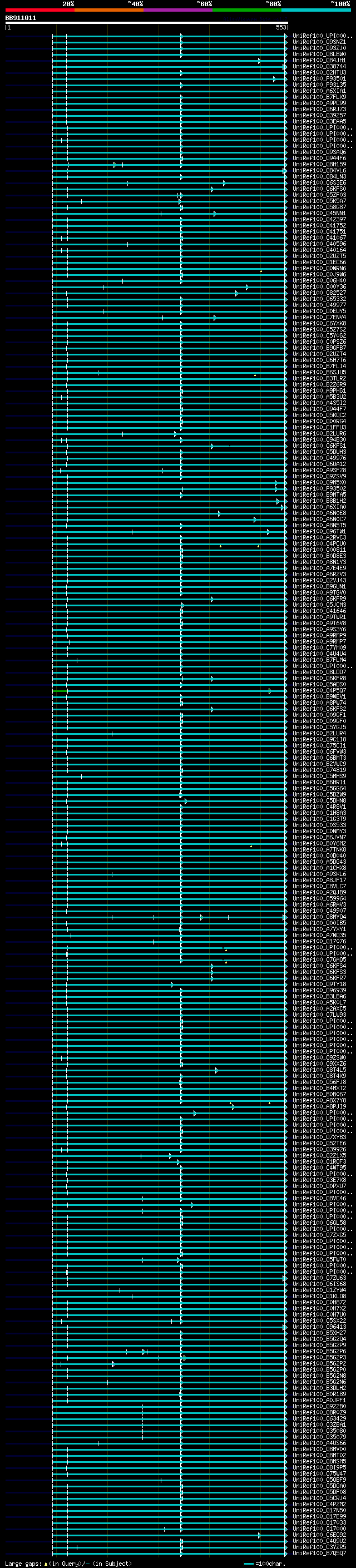The height and width of the screenshot is (1568, 356).
Task: Select the UniRef100_Q8LDD7 label
Action: tap(319, 672)
